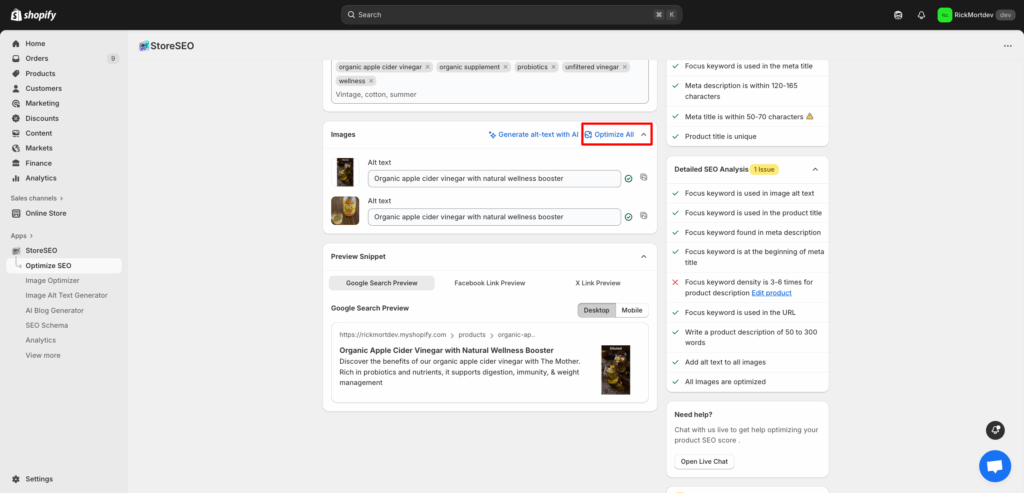This screenshot has height=493, width=1024.
Task: Open the notifications bell icon
Action: coord(921,15)
